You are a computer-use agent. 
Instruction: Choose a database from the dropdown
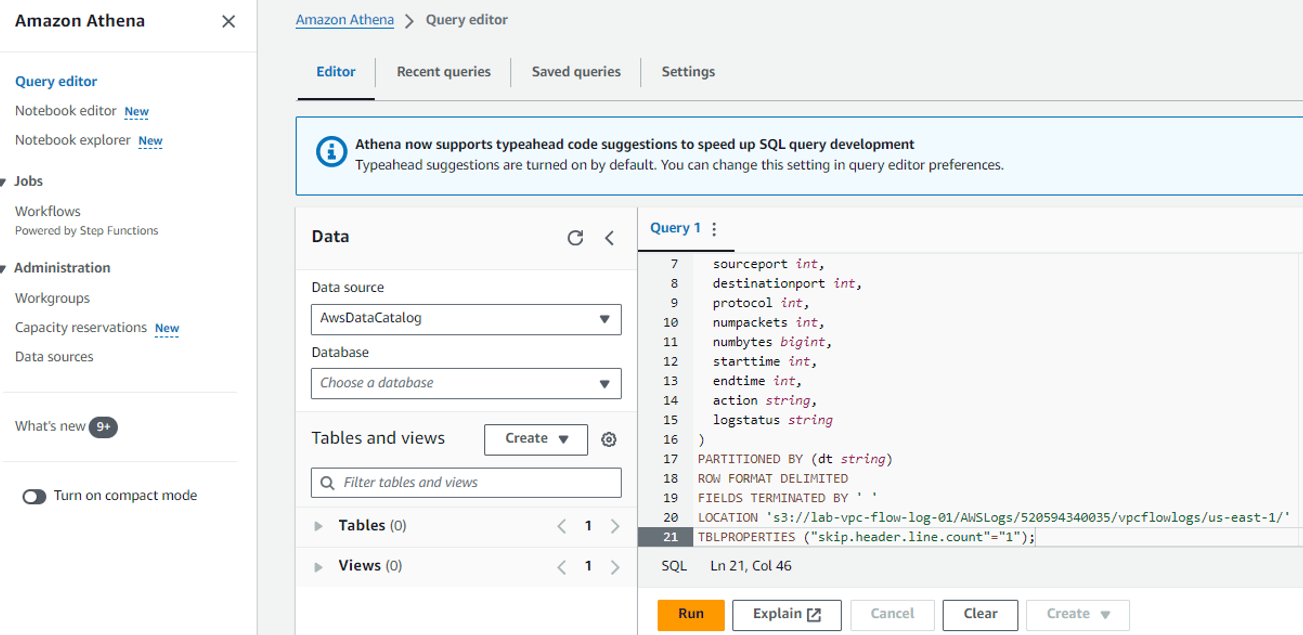(x=466, y=383)
